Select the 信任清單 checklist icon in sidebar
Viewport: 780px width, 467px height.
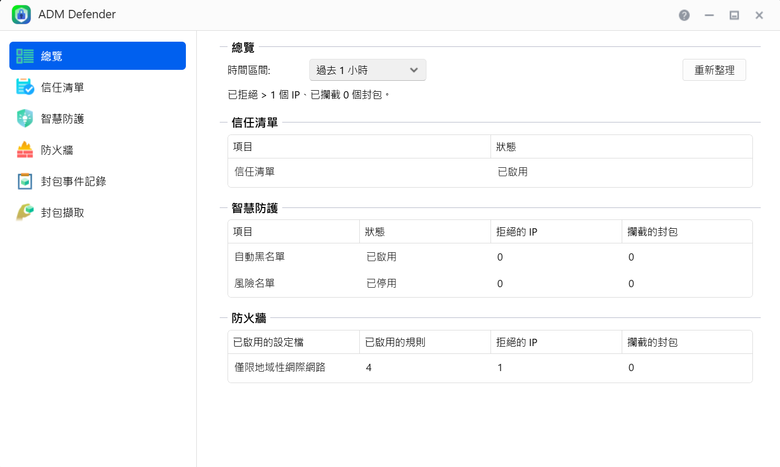pos(25,87)
